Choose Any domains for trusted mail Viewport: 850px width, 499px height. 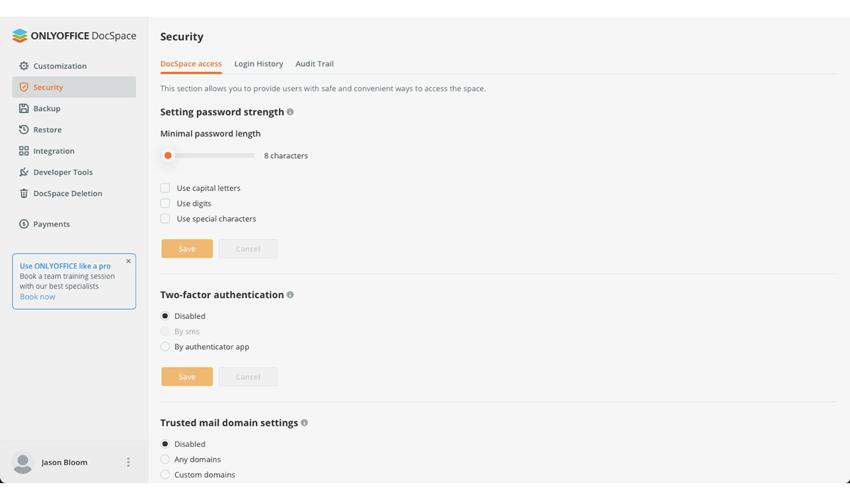tap(165, 460)
